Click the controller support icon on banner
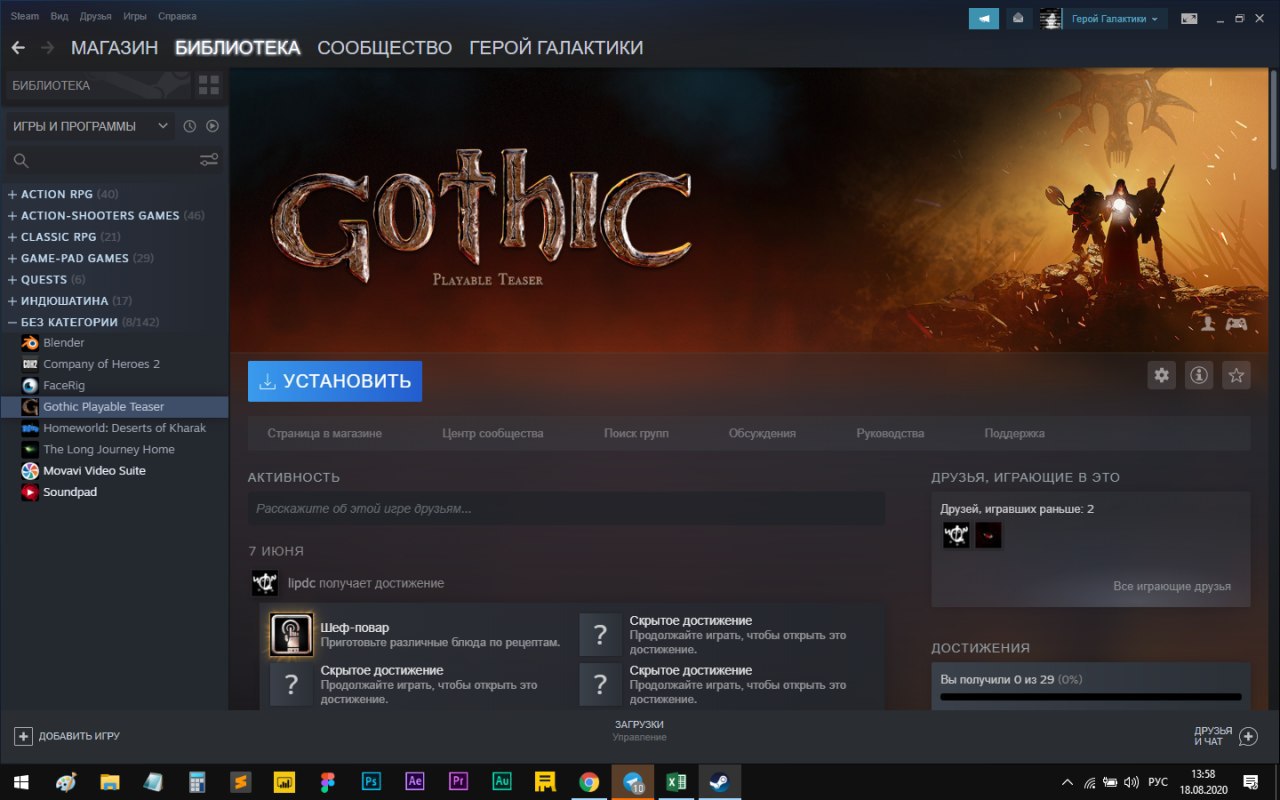 tap(1236, 323)
